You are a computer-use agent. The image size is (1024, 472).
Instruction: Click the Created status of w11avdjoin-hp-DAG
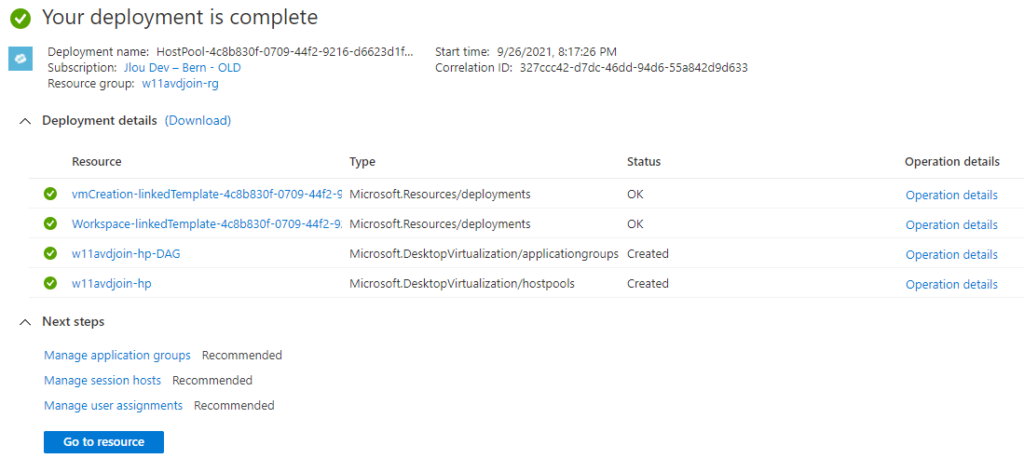[648, 254]
